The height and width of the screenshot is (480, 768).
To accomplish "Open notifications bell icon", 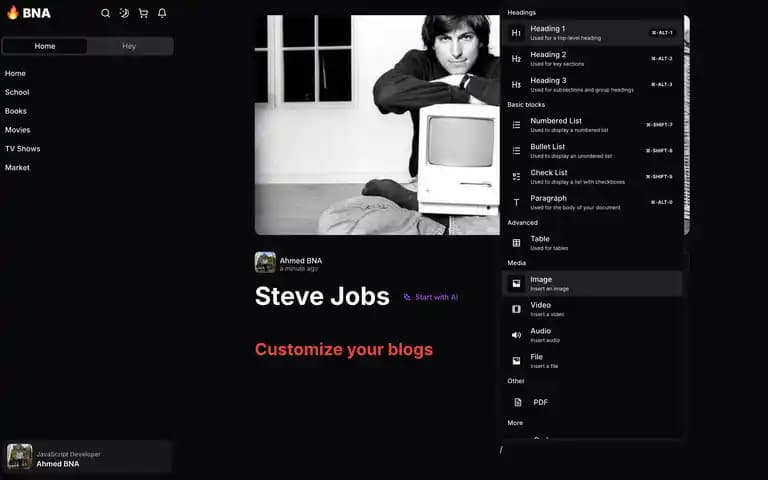I will 162,13.
